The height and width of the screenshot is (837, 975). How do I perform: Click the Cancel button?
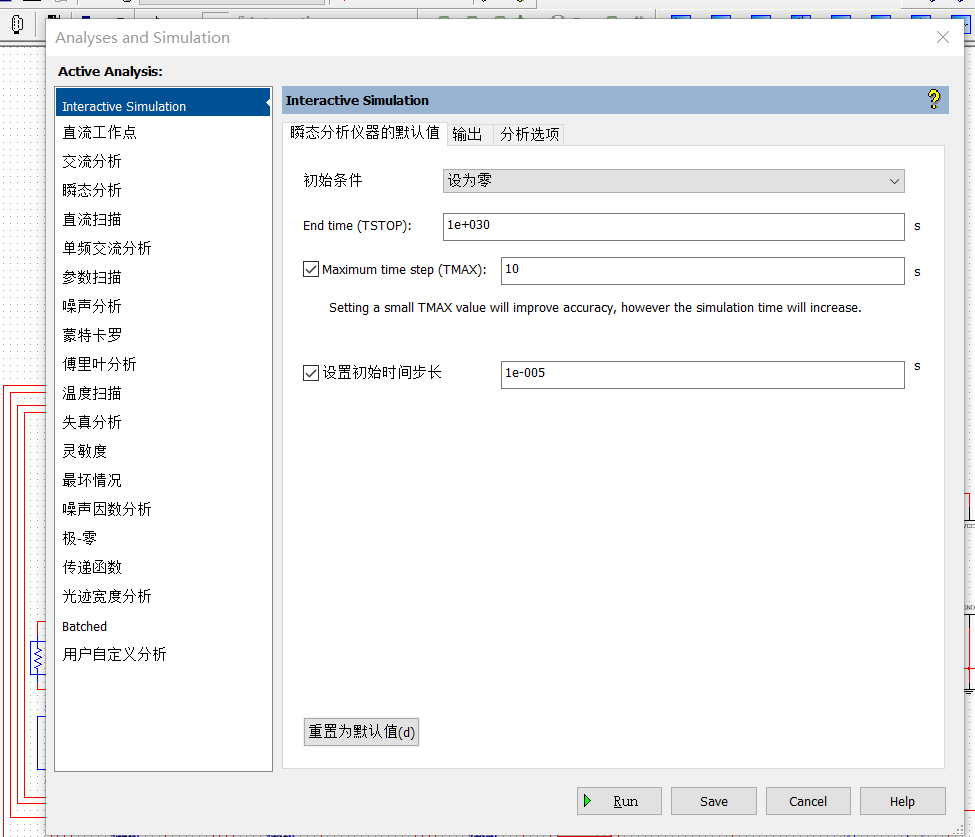click(x=808, y=801)
